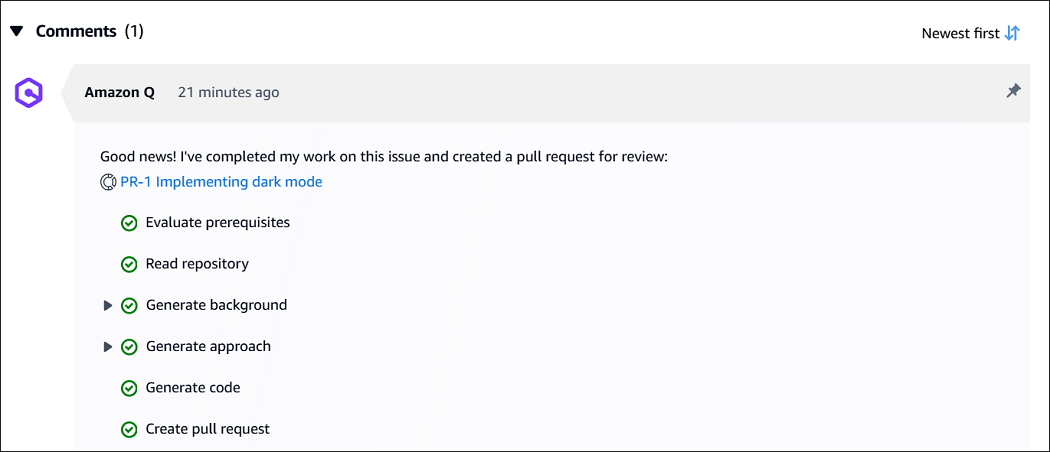The width and height of the screenshot is (1050, 452).
Task: Click the green check beside Generate background
Action: click(129, 306)
